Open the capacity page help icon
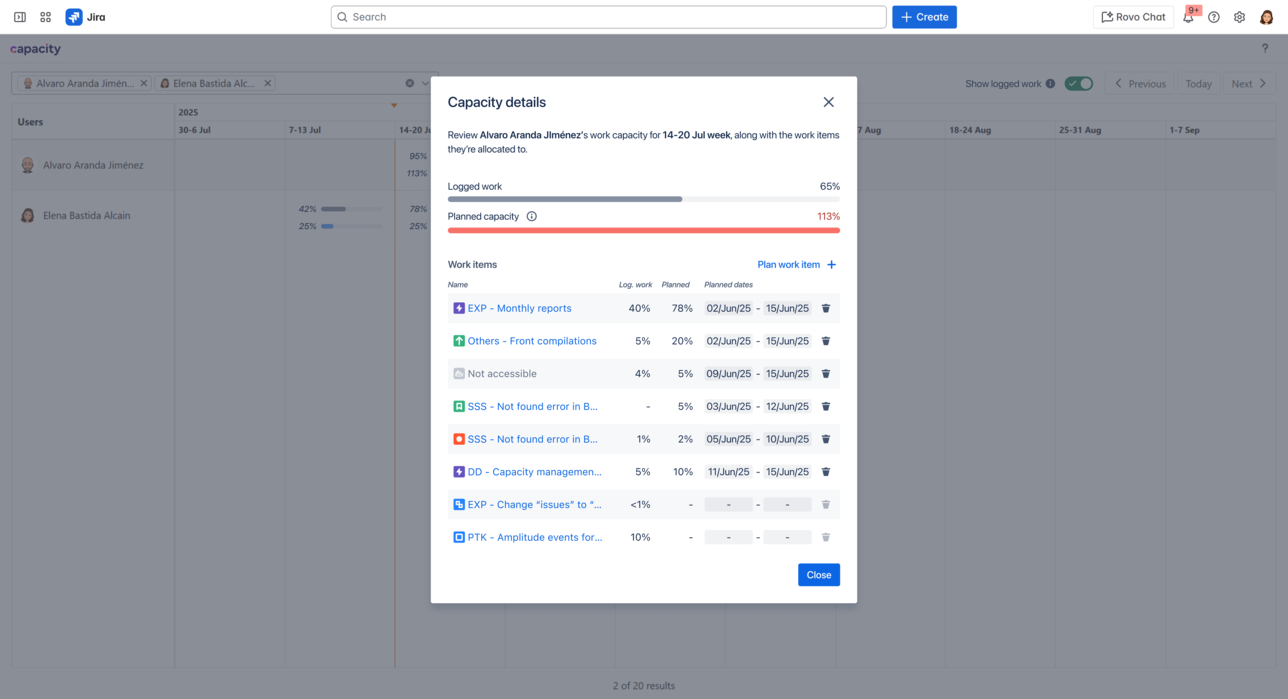Image resolution: width=1288 pixels, height=699 pixels. [1265, 48]
